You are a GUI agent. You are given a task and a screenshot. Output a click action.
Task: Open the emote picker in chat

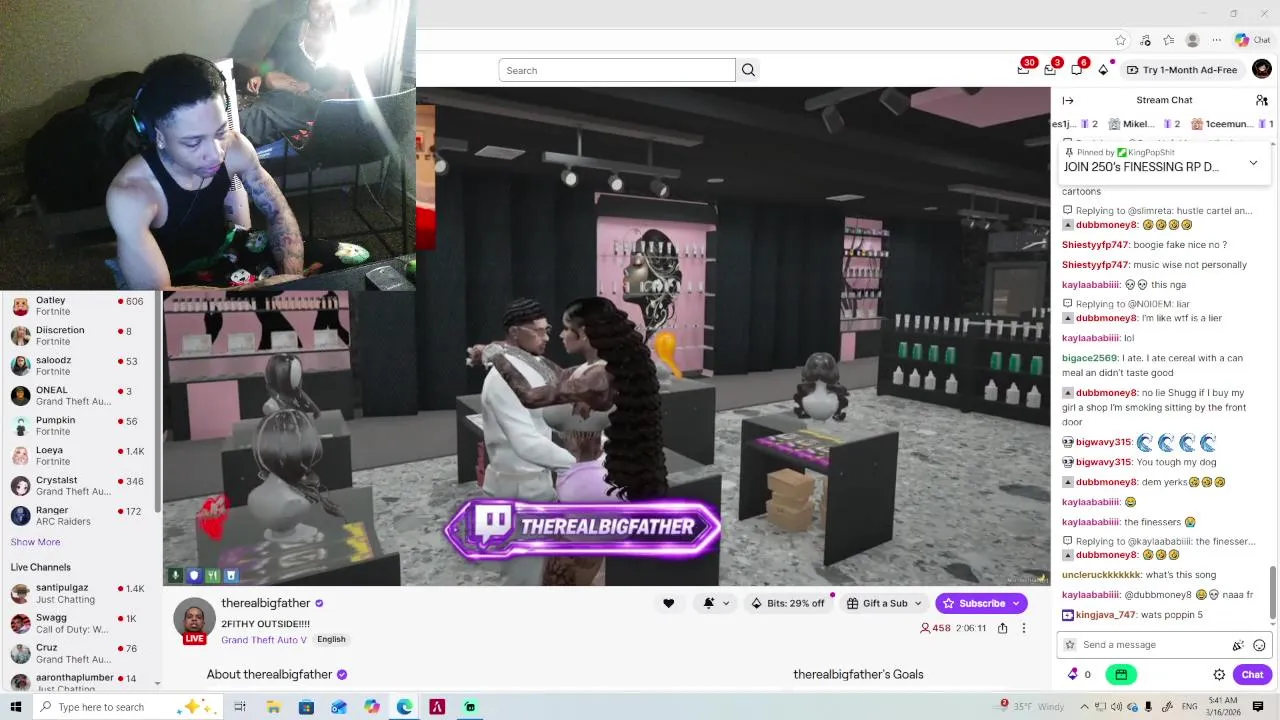[x=1259, y=645]
